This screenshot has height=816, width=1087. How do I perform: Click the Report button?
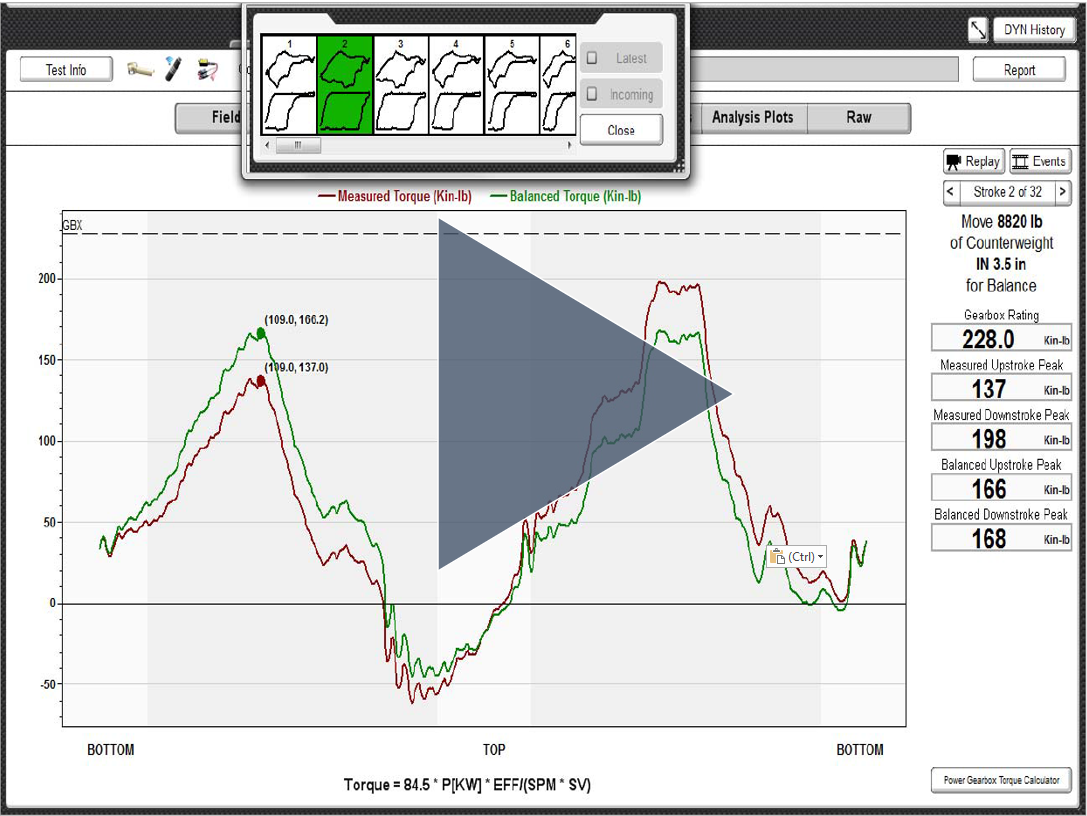(x=1019, y=70)
